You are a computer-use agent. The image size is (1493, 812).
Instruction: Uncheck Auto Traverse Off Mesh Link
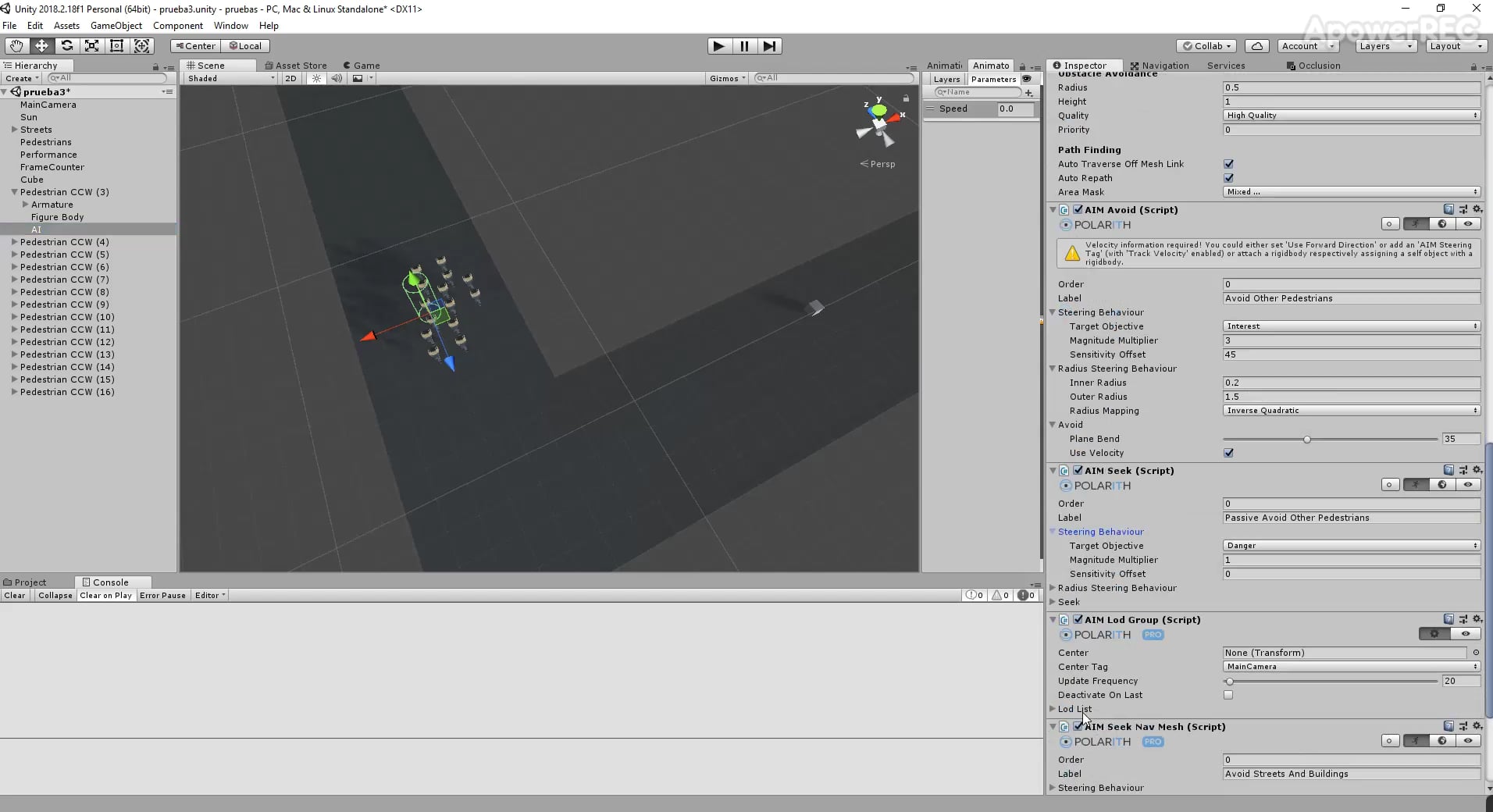tap(1228, 164)
